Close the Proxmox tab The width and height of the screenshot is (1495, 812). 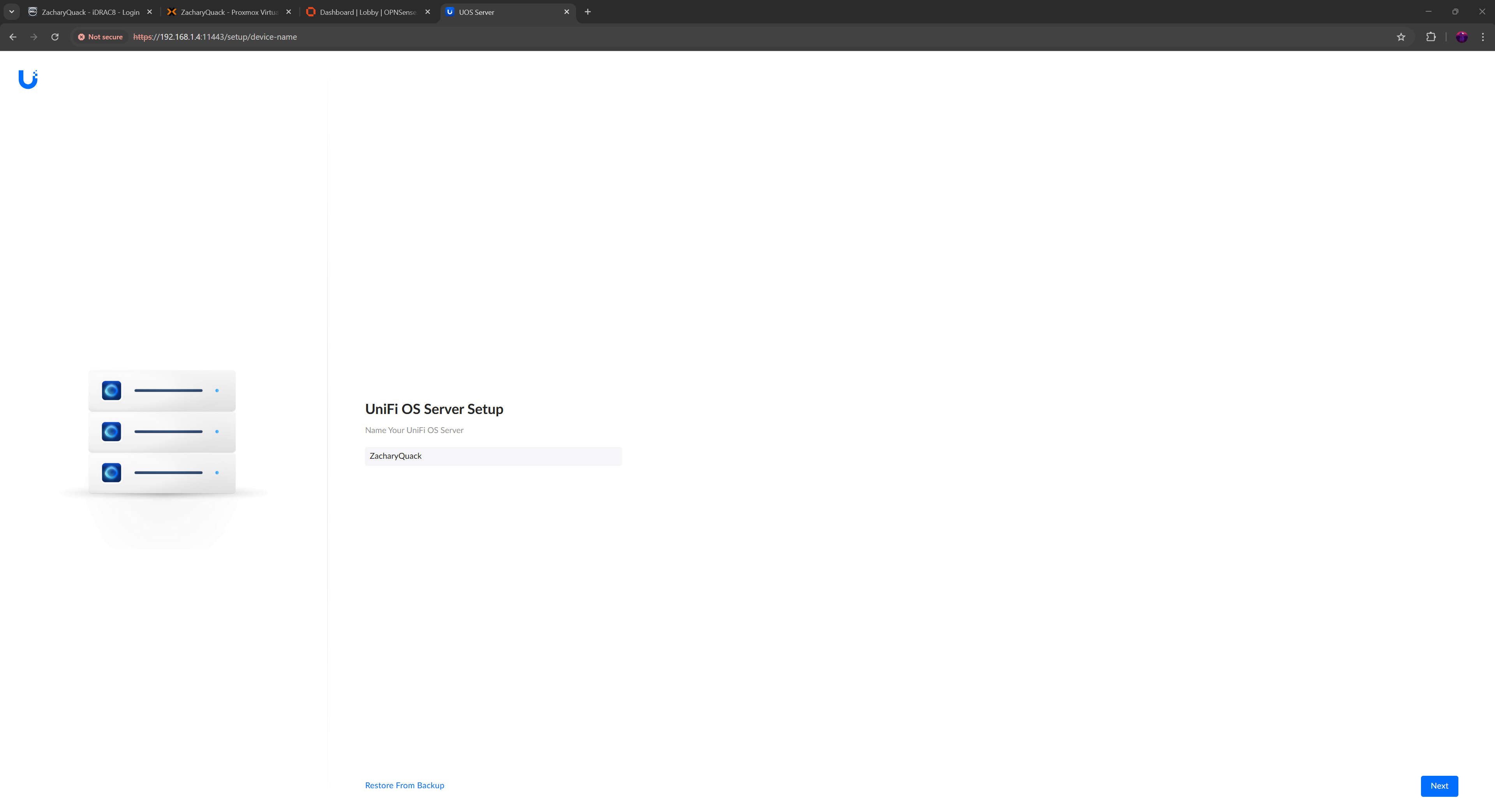(x=288, y=12)
